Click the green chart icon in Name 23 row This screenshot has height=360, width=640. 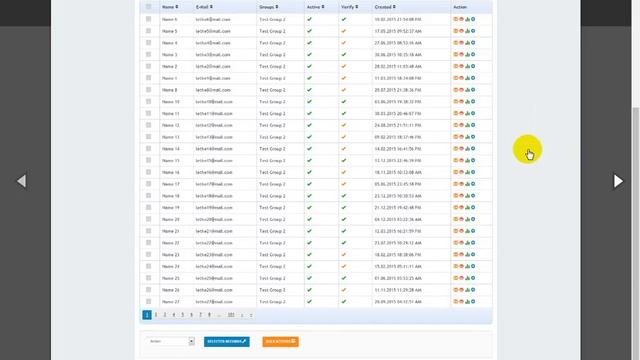(x=467, y=255)
